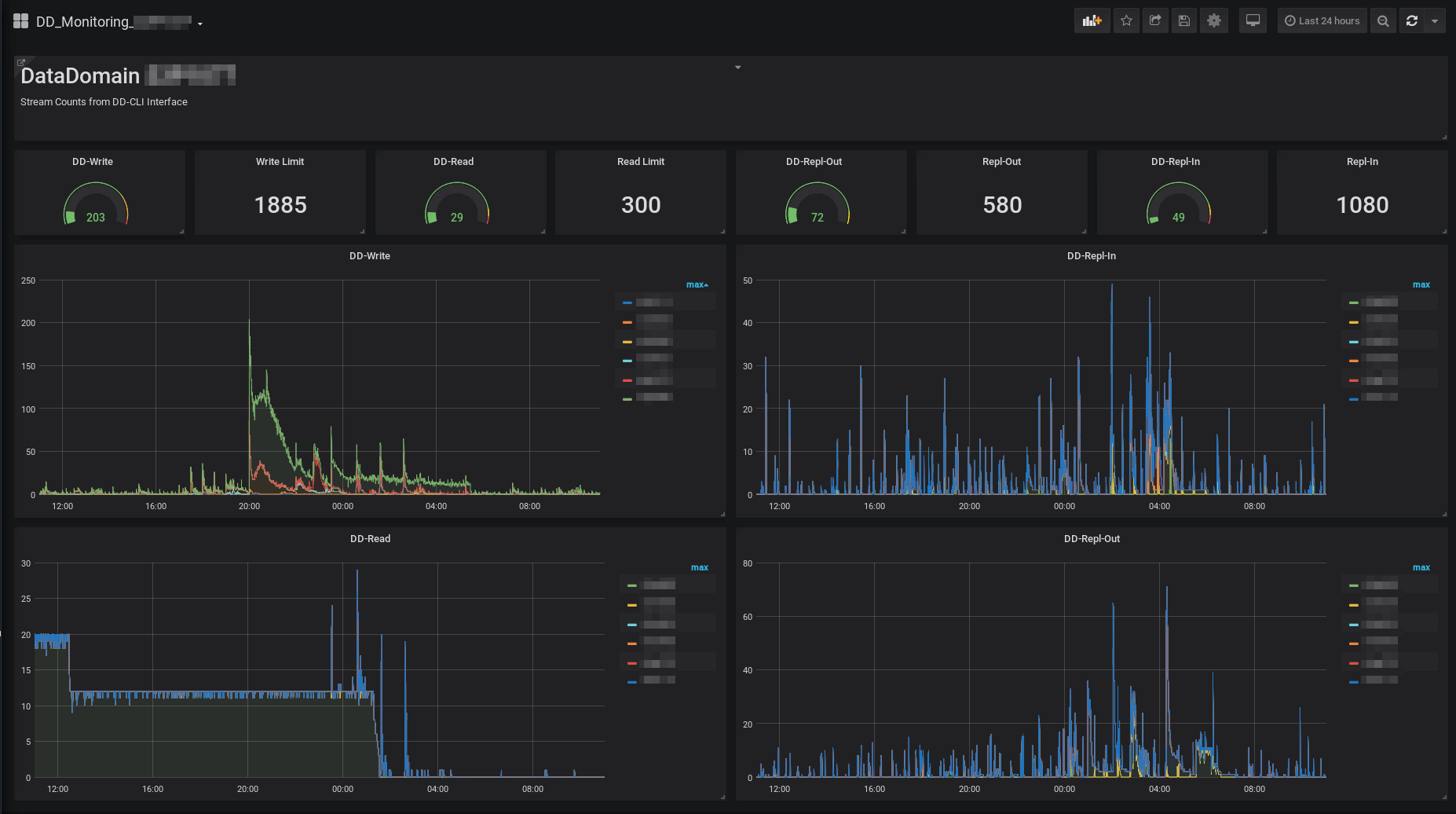Screen dimensions: 1456x814
Task: Click the external link icon on DataDomain panel
Action: pos(21,62)
